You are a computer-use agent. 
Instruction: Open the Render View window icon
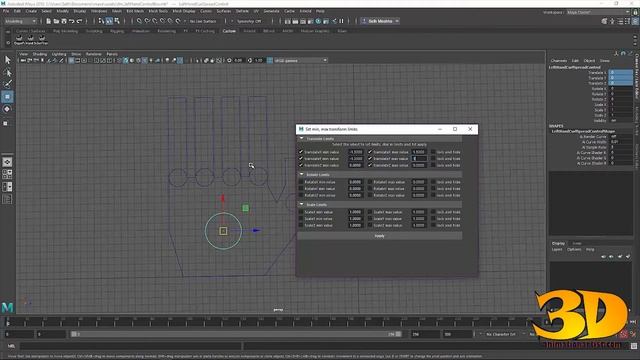click(287, 21)
